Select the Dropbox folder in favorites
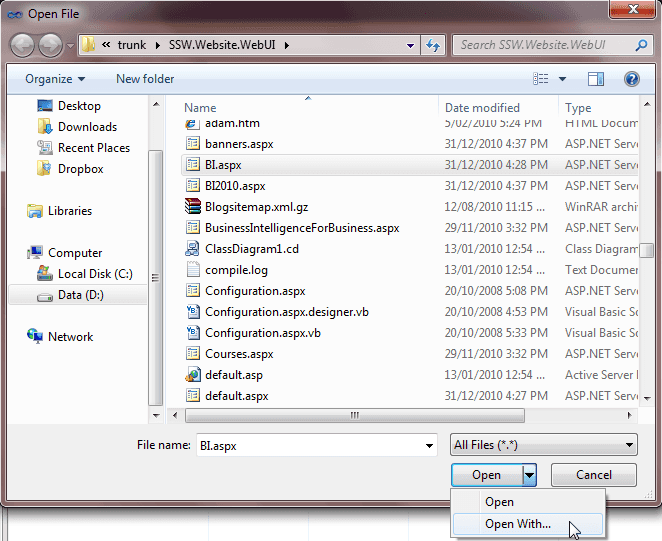This screenshot has height=541, width=662. click(80, 169)
